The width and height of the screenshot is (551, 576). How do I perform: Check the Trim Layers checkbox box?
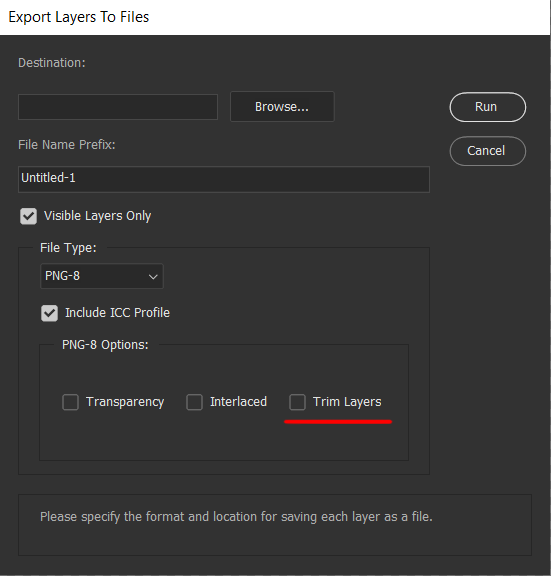click(x=298, y=402)
